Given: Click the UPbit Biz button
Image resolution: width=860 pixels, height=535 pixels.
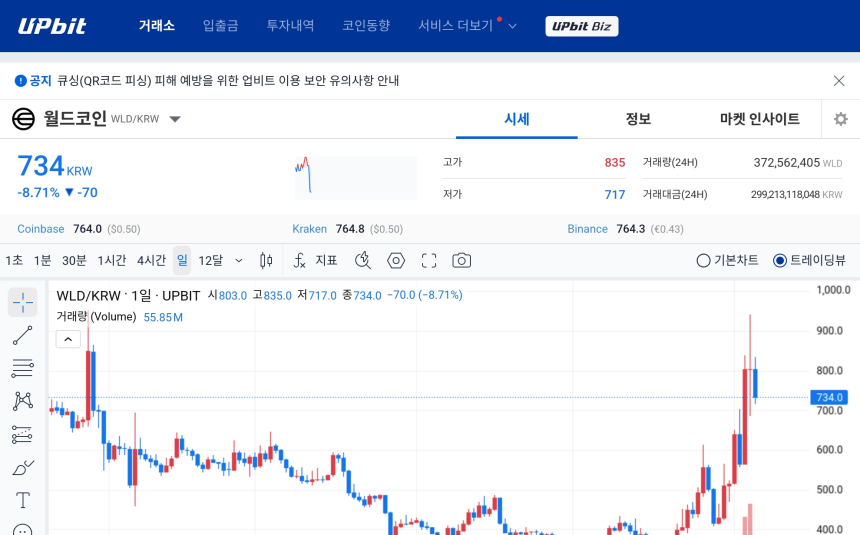Looking at the screenshot, I should [581, 26].
